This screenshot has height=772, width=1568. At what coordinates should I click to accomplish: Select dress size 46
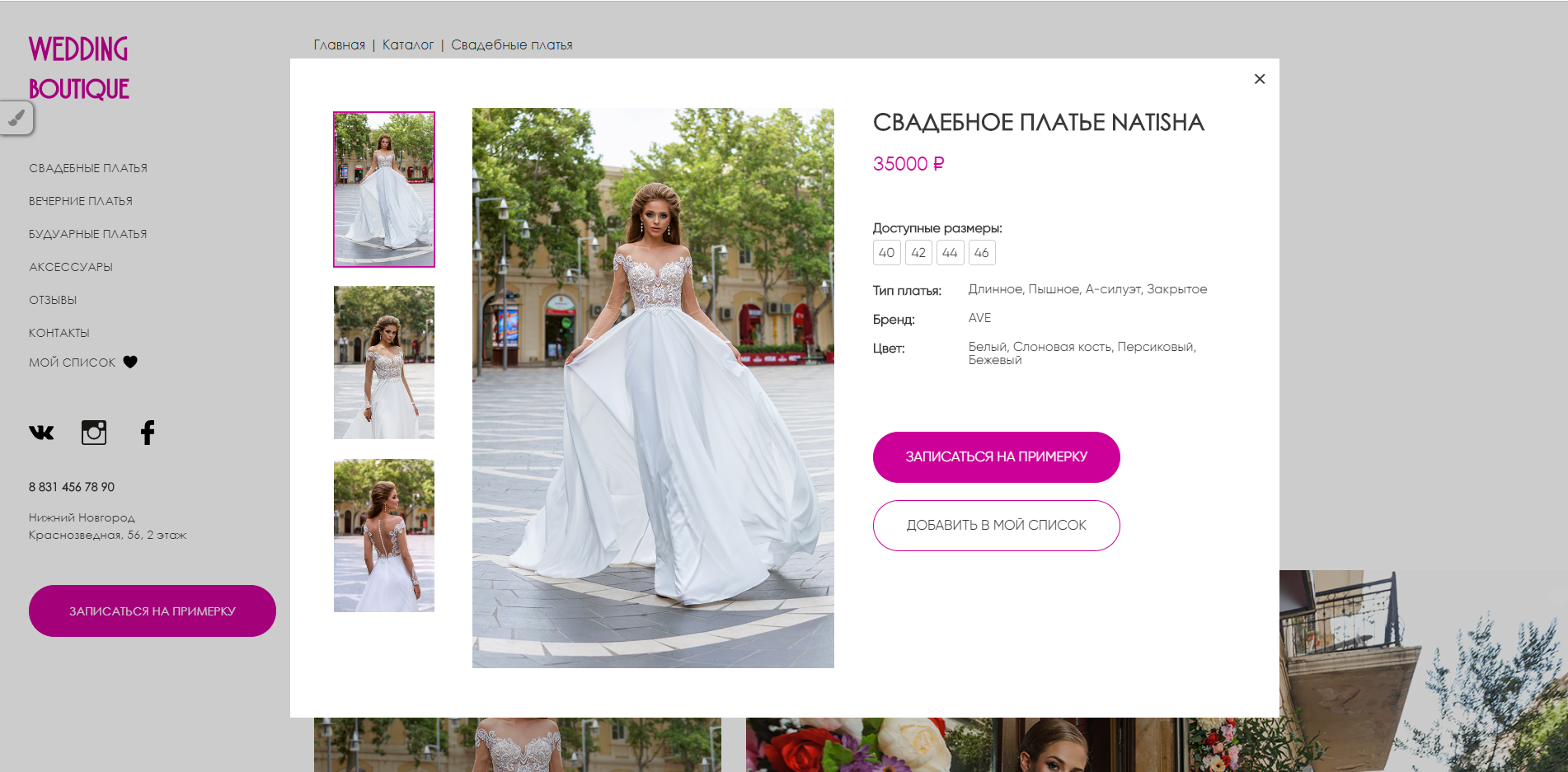point(982,253)
